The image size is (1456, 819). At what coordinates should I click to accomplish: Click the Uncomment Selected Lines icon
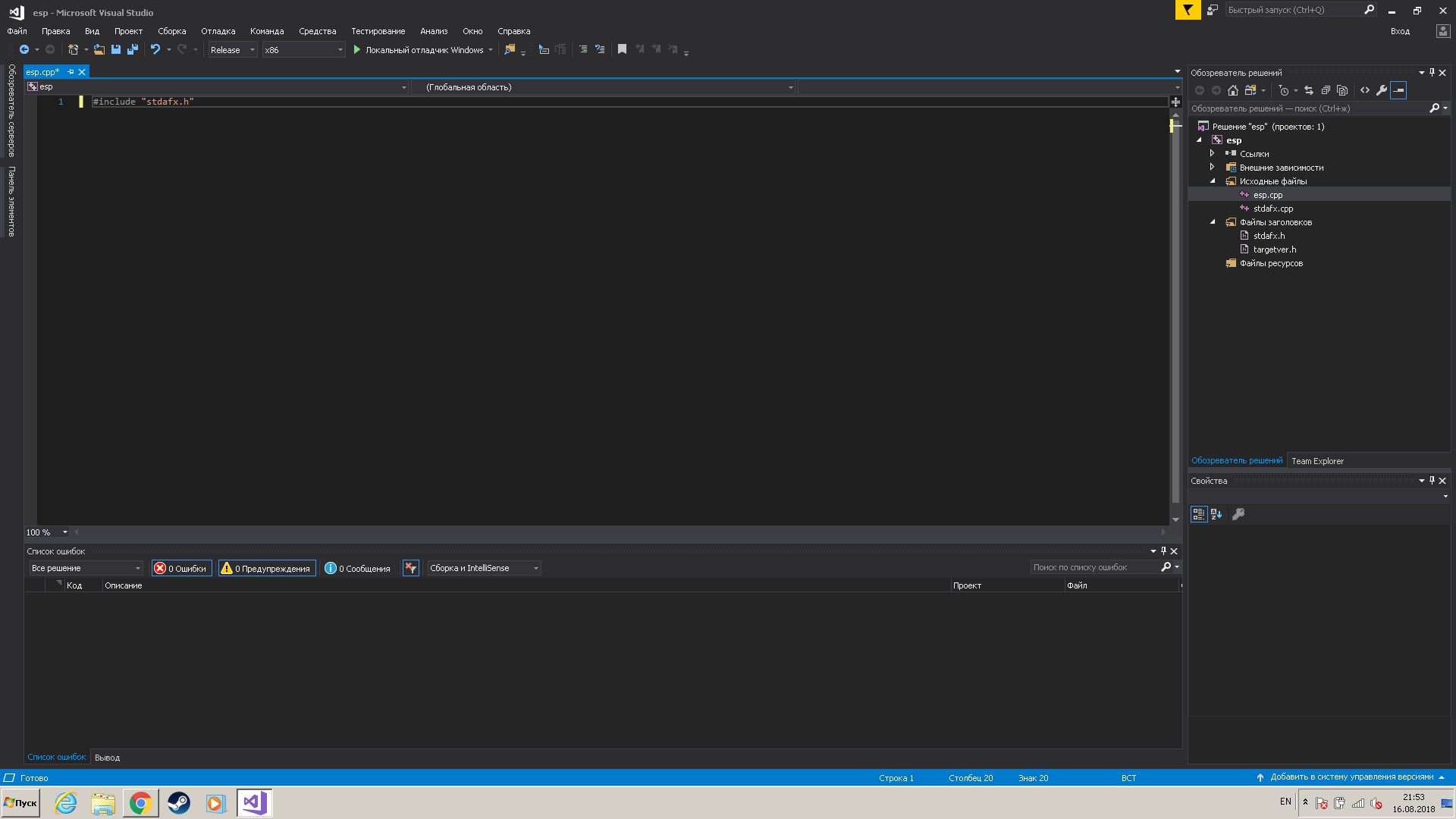[600, 50]
